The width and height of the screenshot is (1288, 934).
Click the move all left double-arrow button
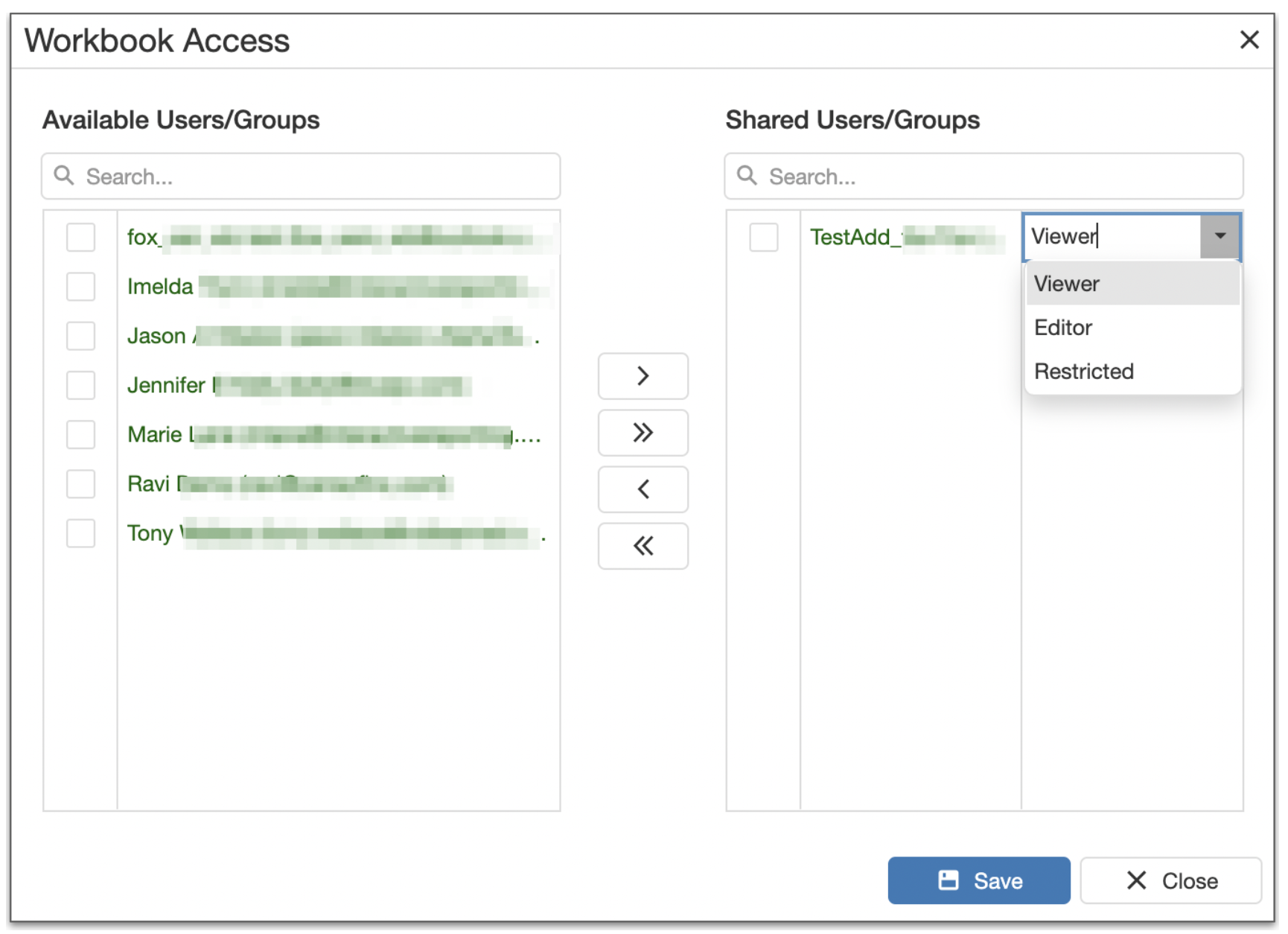(643, 546)
